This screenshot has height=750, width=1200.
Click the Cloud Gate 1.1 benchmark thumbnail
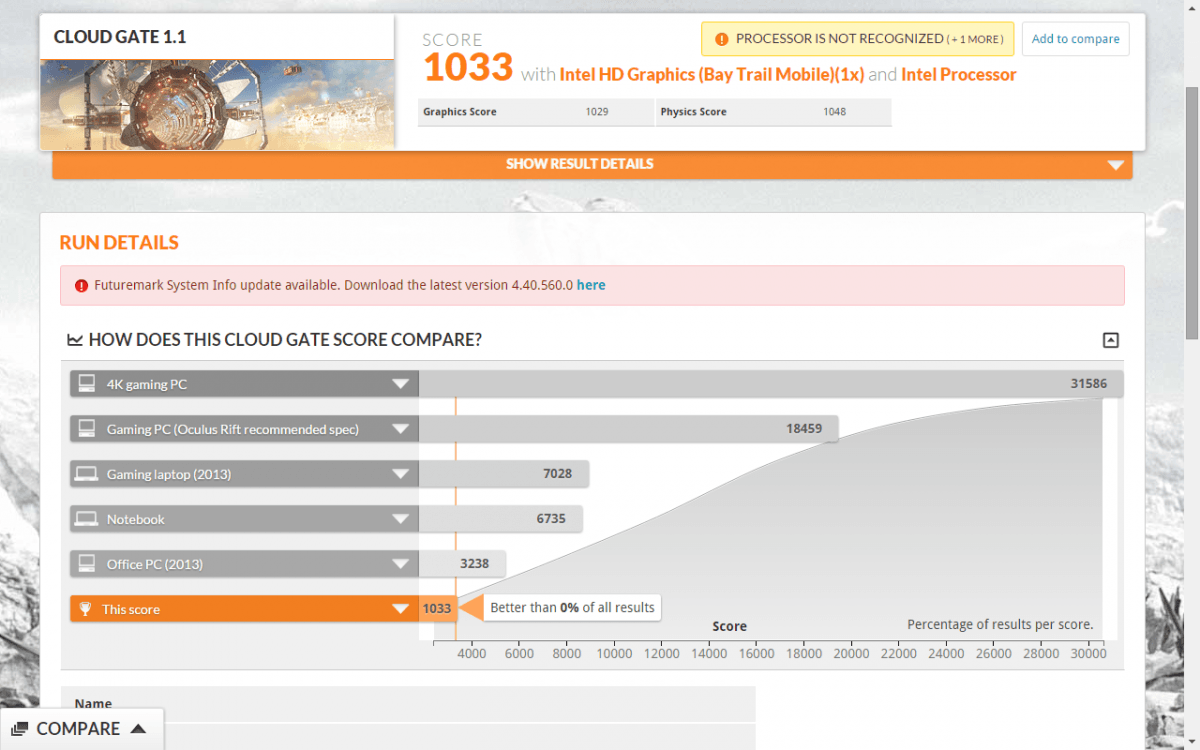[x=217, y=104]
